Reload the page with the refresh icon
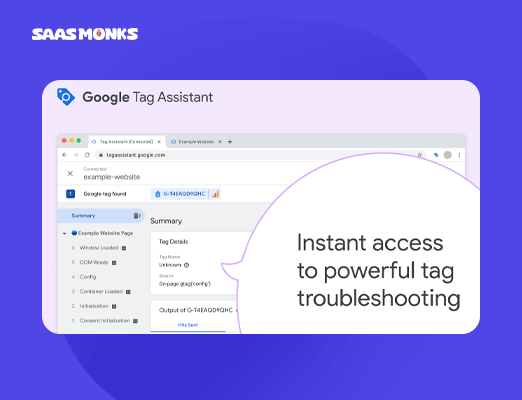 click(x=87, y=155)
